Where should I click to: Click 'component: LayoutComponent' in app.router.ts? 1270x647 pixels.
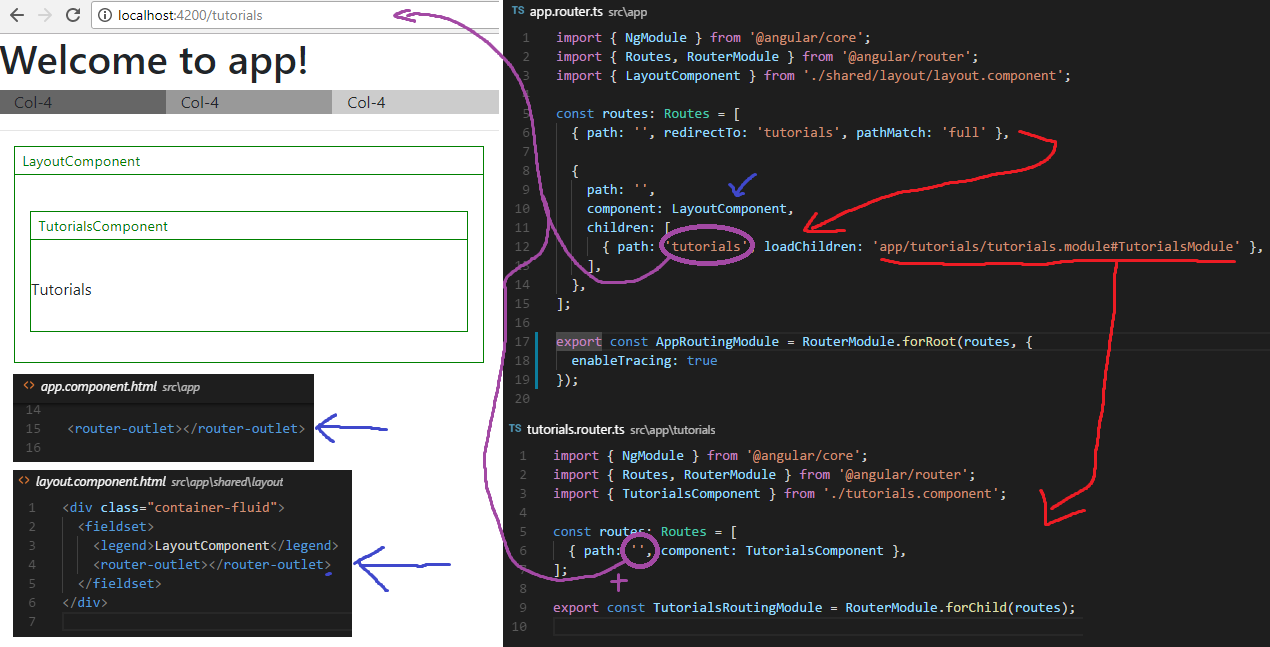pos(689,209)
